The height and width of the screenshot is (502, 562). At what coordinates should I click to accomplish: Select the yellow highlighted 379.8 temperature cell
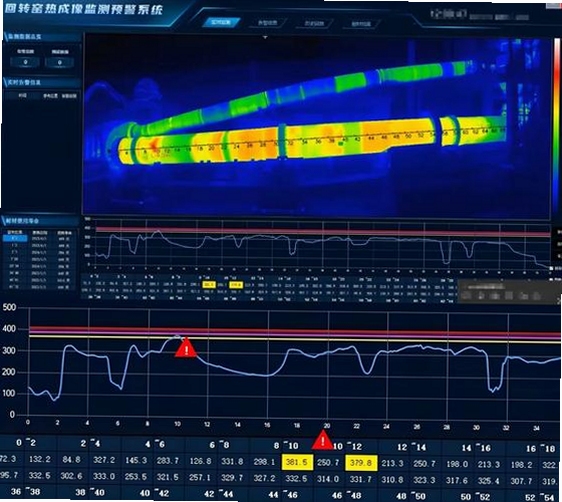click(x=361, y=463)
